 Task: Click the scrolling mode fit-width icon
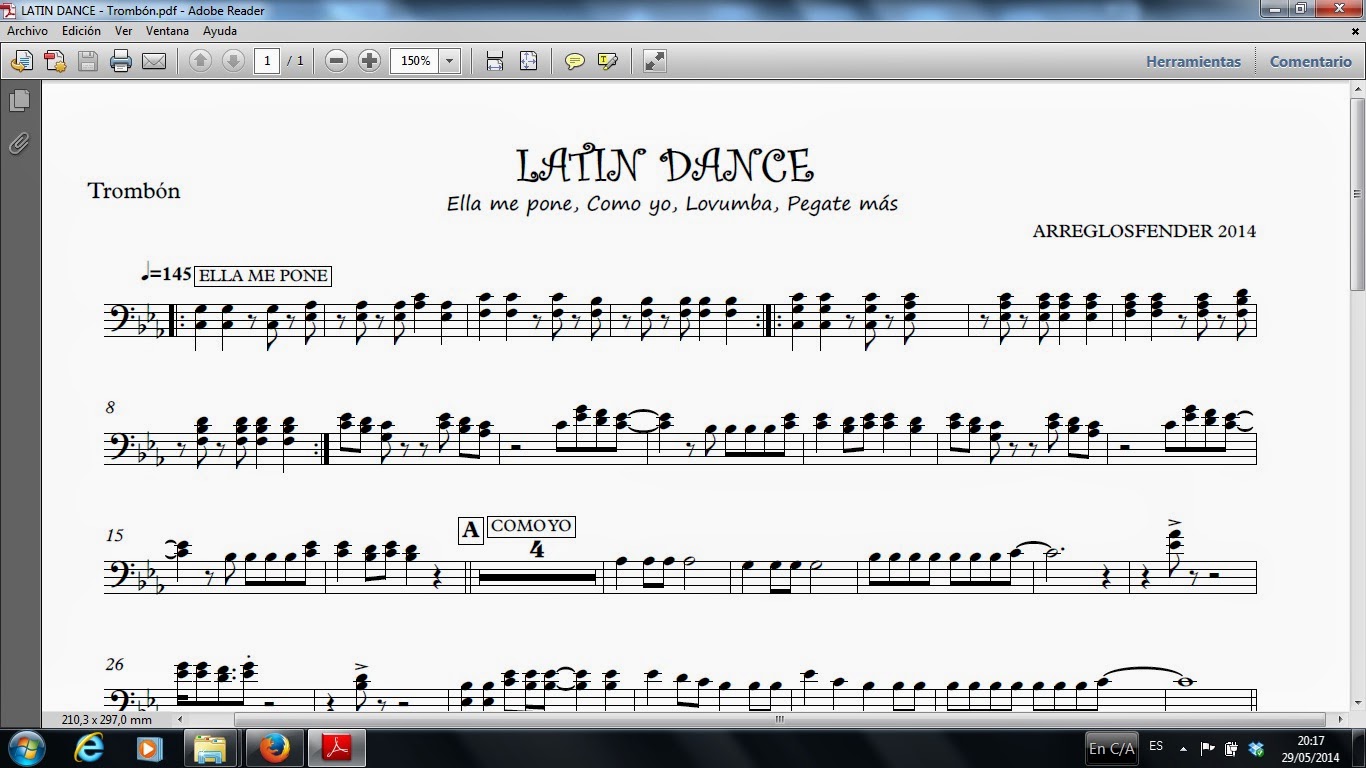pyautogui.click(x=494, y=61)
